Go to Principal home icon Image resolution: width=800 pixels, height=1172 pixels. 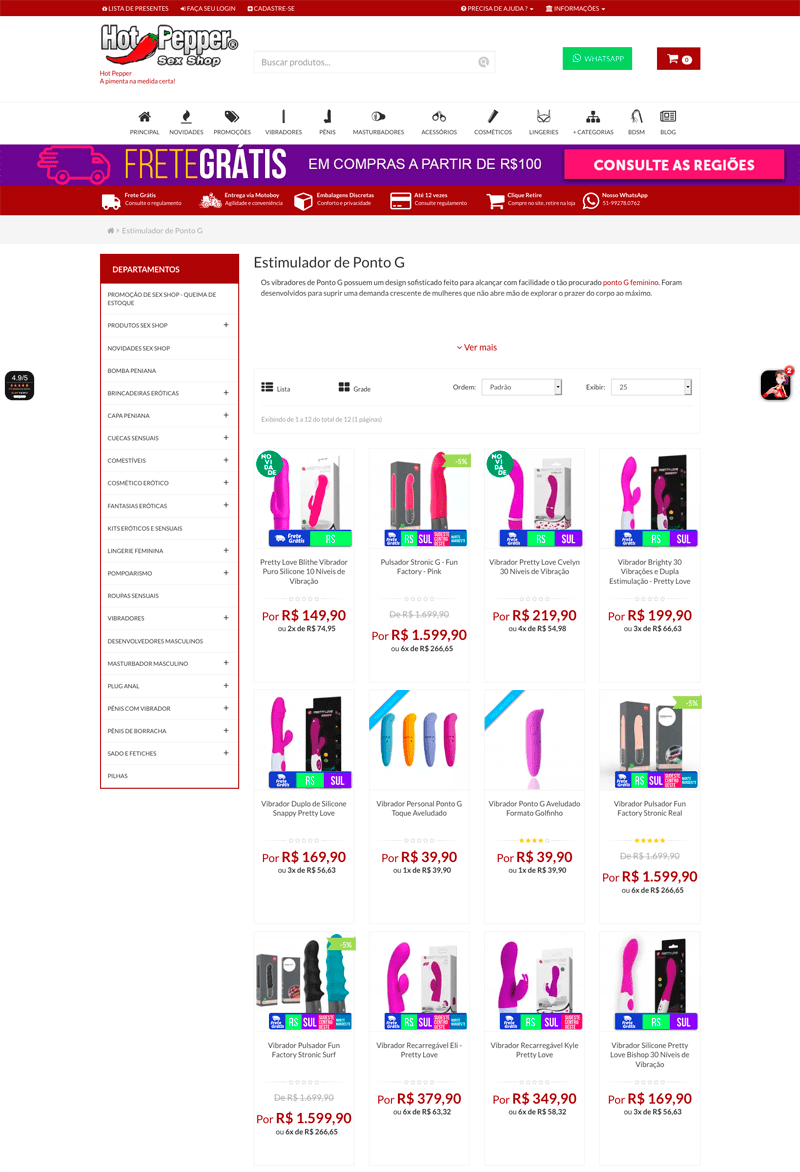coord(144,117)
